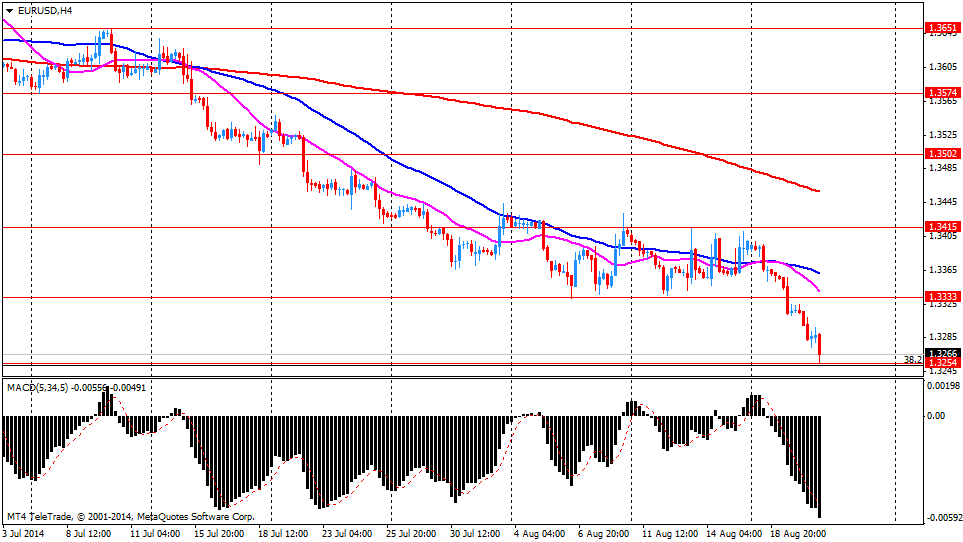The height and width of the screenshot is (542, 963).
Task: Click the 1.3445 price scale value
Action: pyautogui.click(x=943, y=201)
